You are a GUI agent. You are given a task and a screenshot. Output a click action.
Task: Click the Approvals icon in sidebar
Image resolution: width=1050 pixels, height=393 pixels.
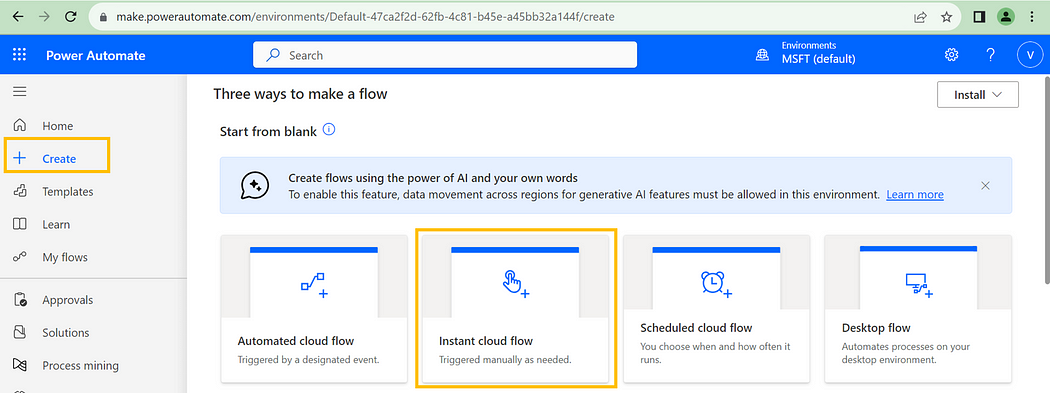click(x=20, y=299)
